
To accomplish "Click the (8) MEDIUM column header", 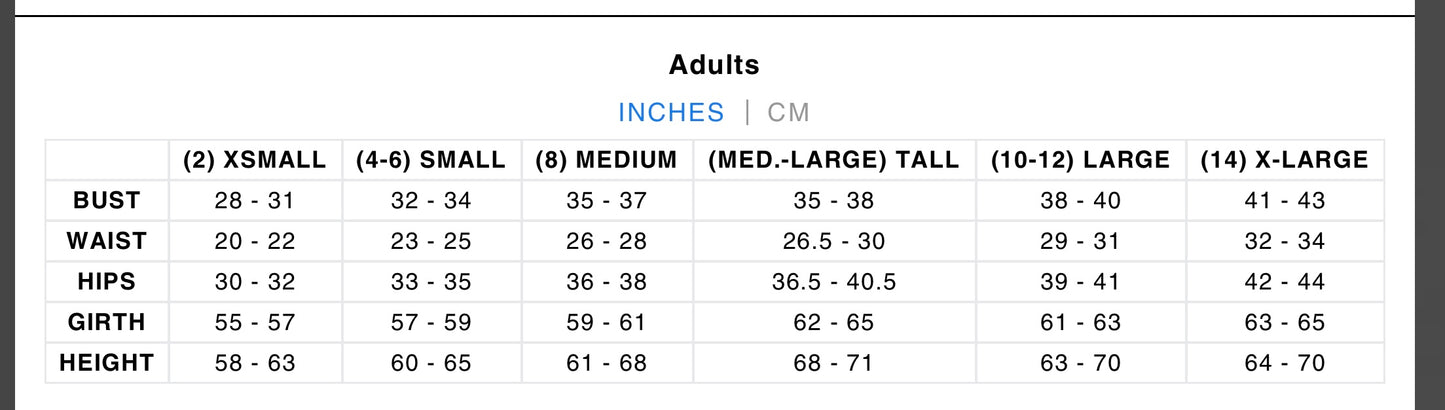I will pos(606,160).
